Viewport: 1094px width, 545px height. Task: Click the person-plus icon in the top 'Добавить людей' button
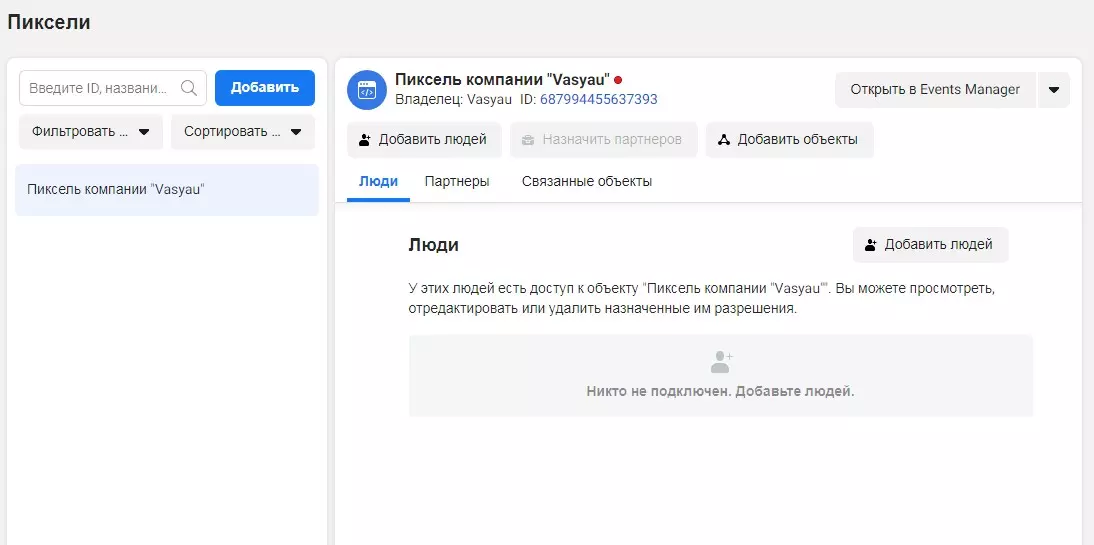click(365, 140)
